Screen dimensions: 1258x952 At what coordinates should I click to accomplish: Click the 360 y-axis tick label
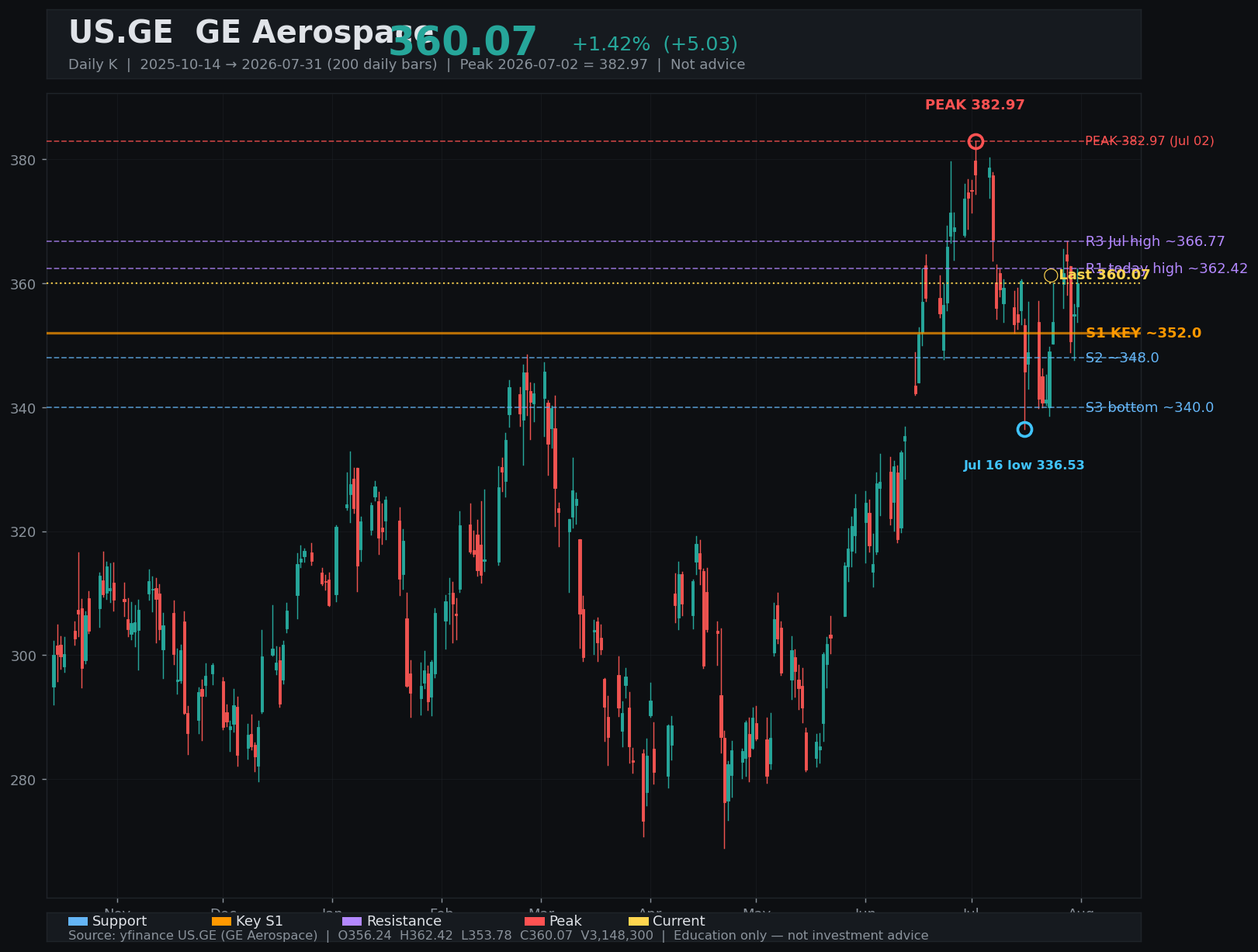tap(23, 284)
